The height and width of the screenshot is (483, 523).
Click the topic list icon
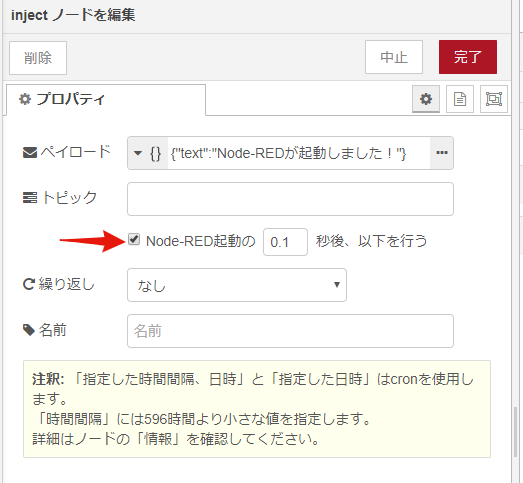30,197
